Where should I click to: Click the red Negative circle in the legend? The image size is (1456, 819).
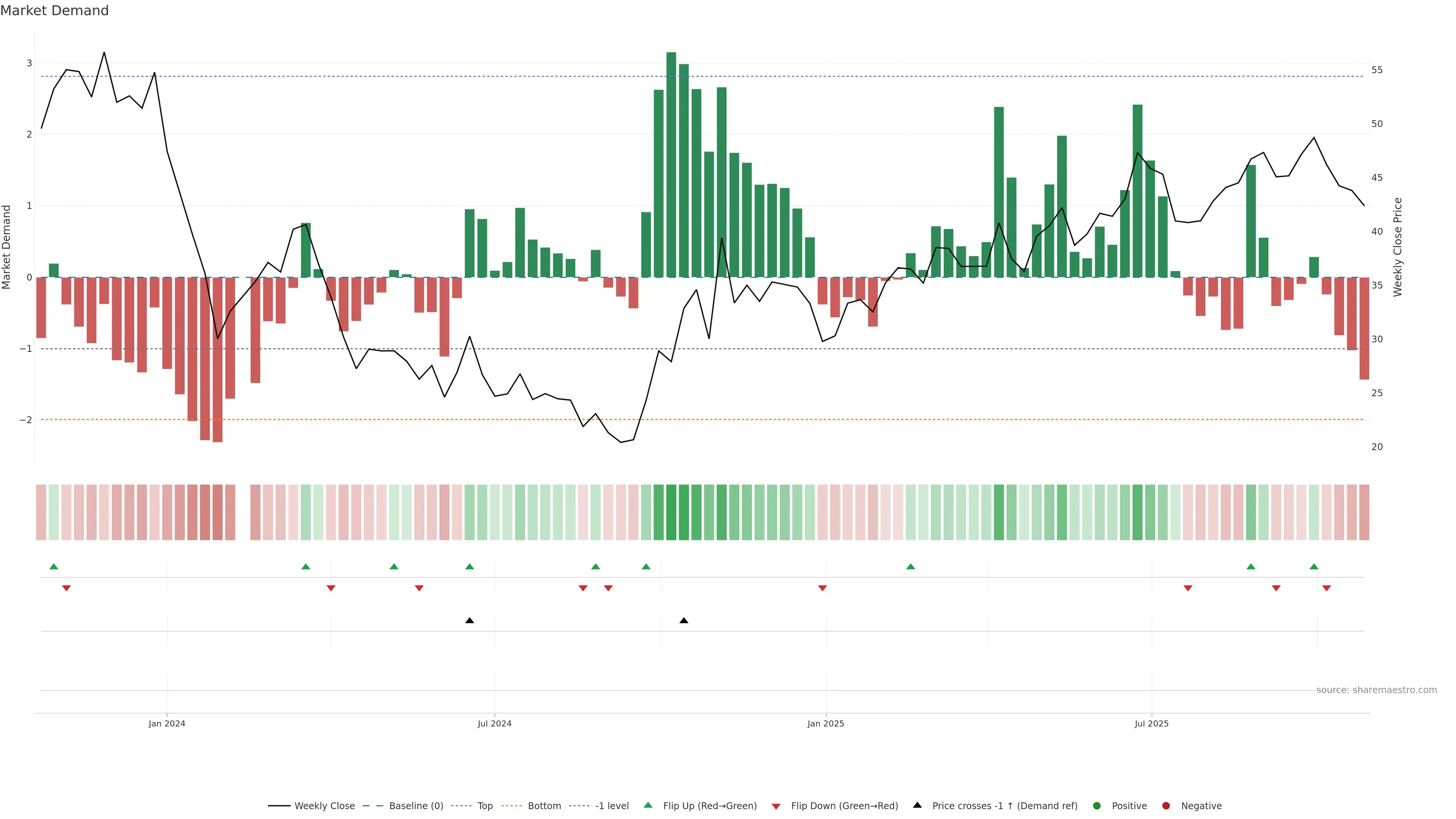1166,805
